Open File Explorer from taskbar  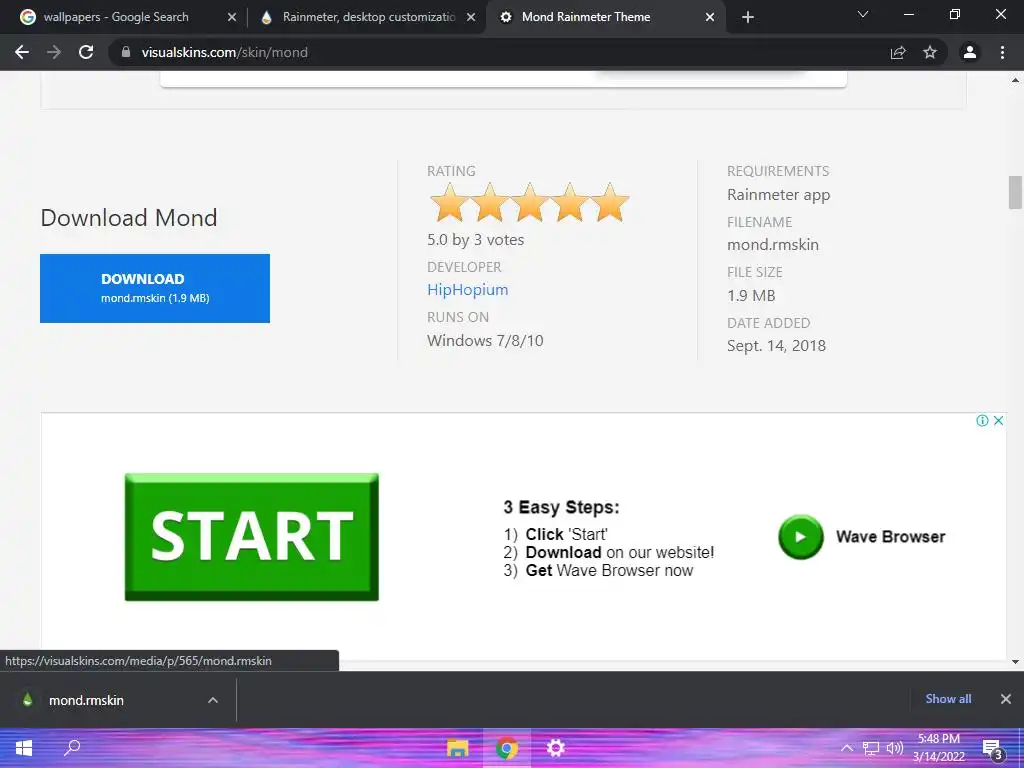click(457, 748)
